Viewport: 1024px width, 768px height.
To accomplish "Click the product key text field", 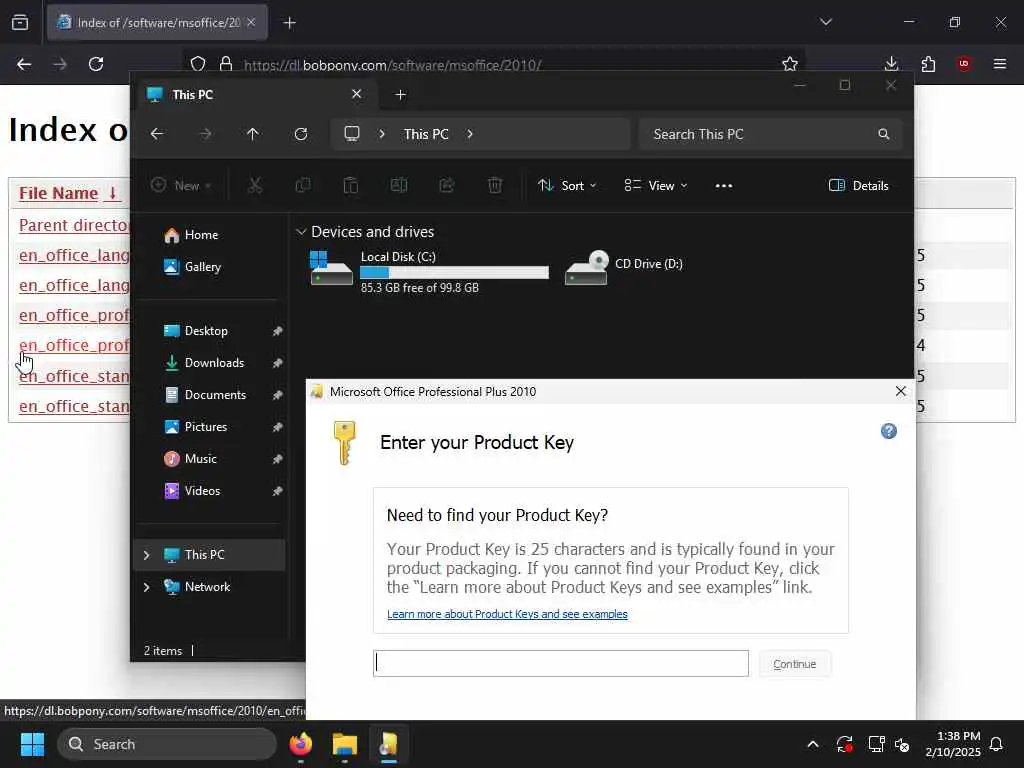I will coord(561,664).
